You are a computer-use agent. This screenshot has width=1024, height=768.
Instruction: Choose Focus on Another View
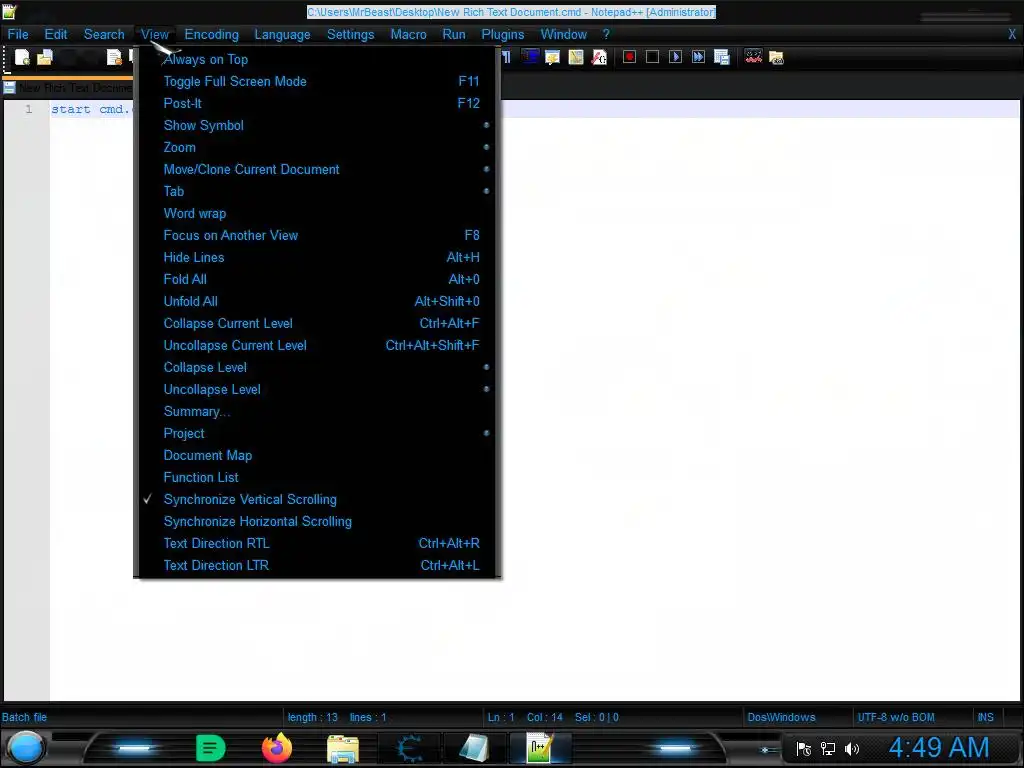[x=317, y=236]
